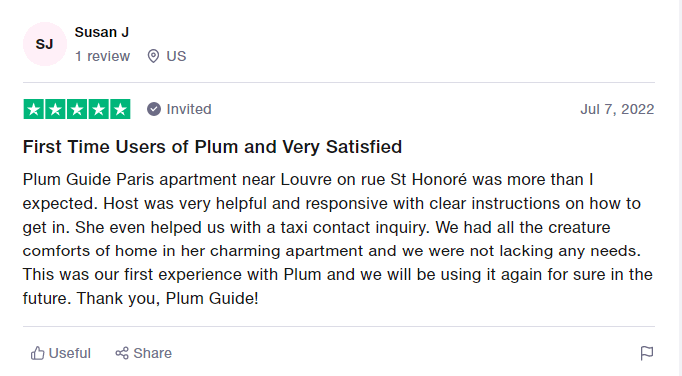Image resolution: width=682 pixels, height=376 pixels.
Task: Click the Share button label
Action: pyautogui.click(x=153, y=353)
